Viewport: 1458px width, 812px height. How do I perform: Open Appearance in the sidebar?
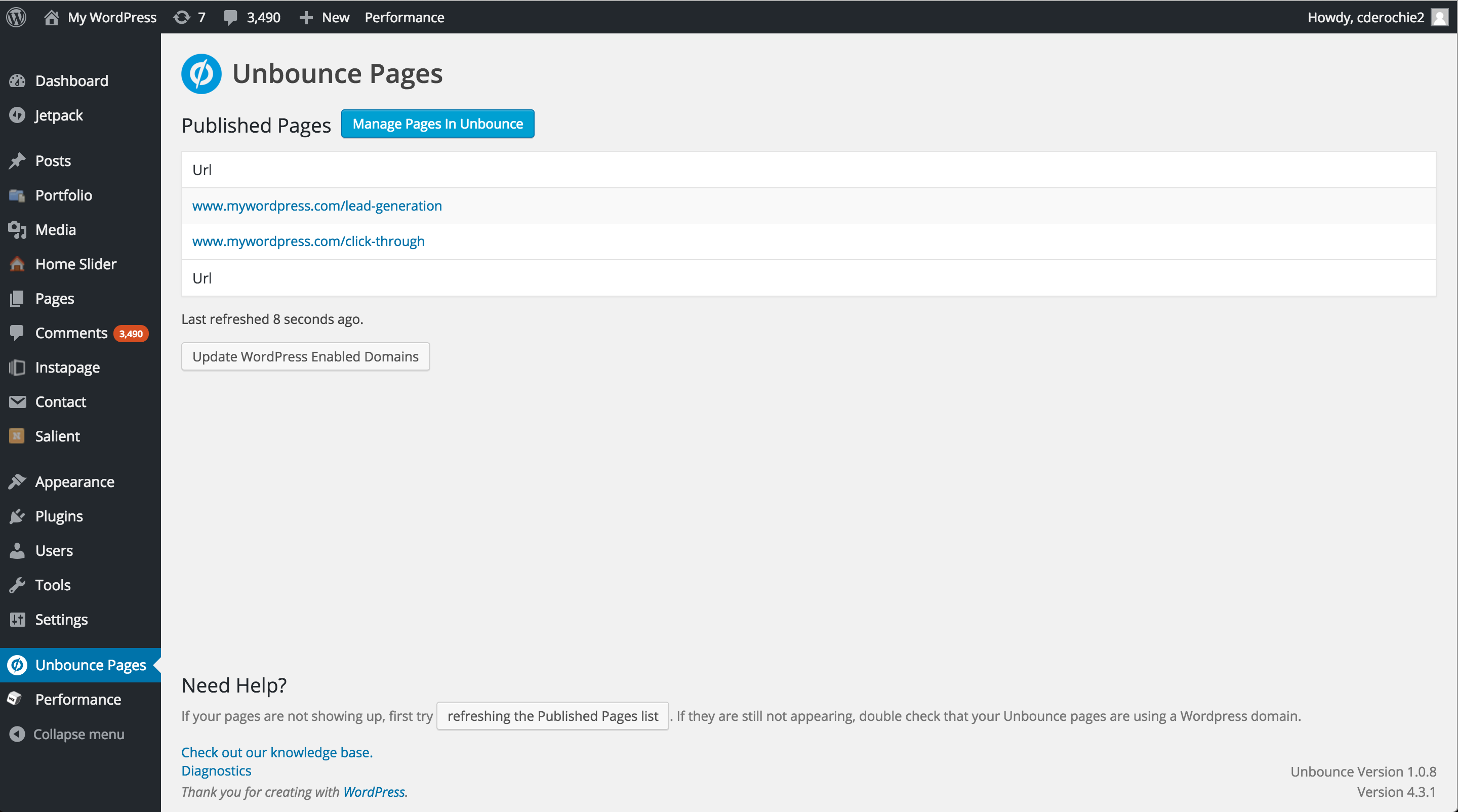75,482
